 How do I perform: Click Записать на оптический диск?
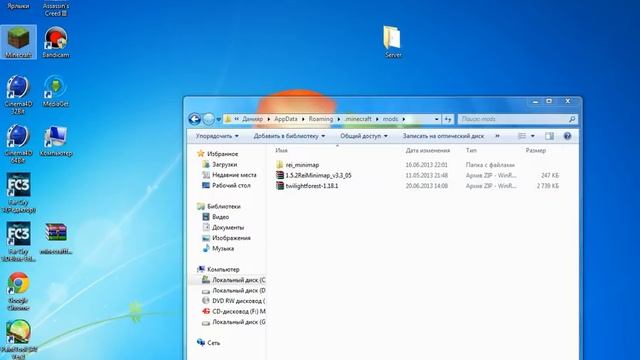tap(443, 136)
